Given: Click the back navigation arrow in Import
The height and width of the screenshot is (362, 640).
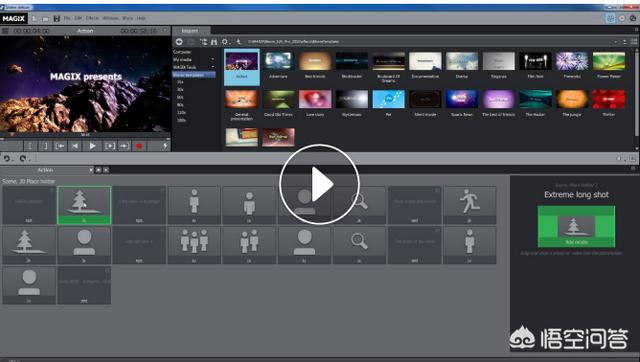Looking at the screenshot, I should click(179, 42).
